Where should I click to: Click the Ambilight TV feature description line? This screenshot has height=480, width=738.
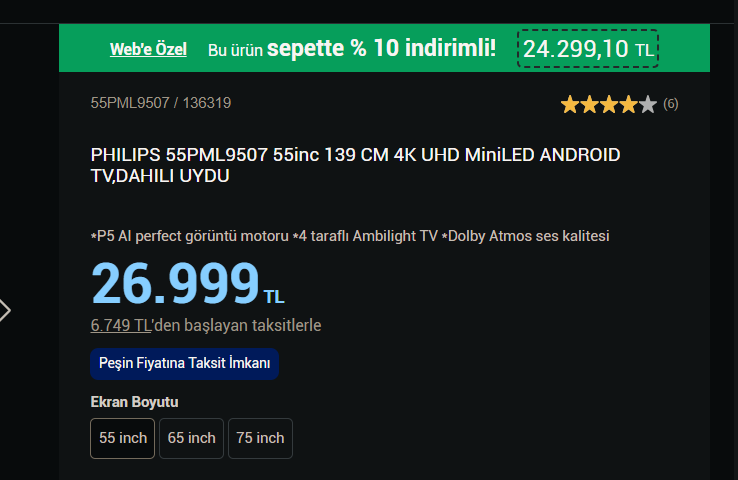point(350,236)
